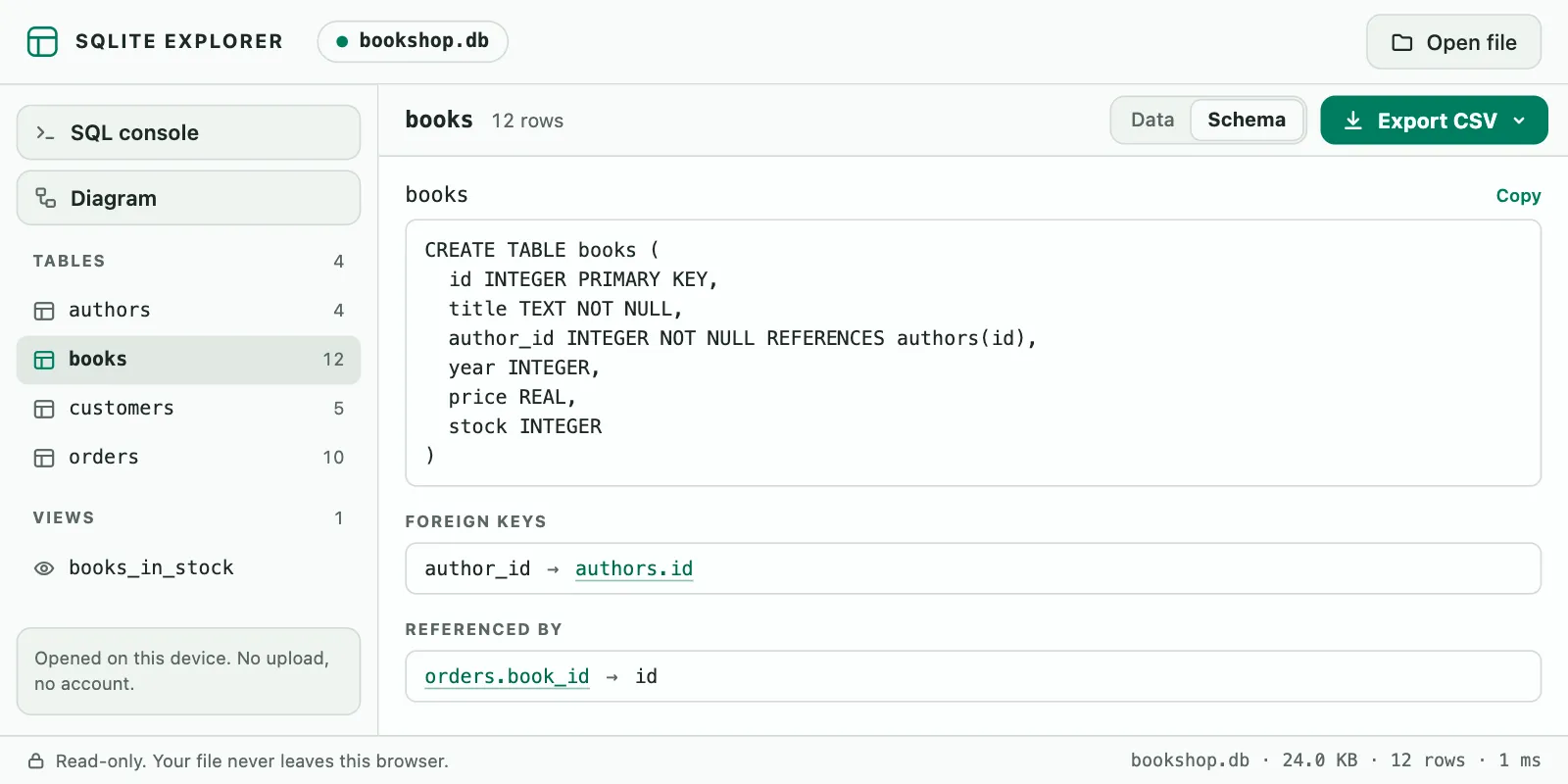Click the bookshop.db file chip
This screenshot has height=784, width=1568.
click(413, 41)
